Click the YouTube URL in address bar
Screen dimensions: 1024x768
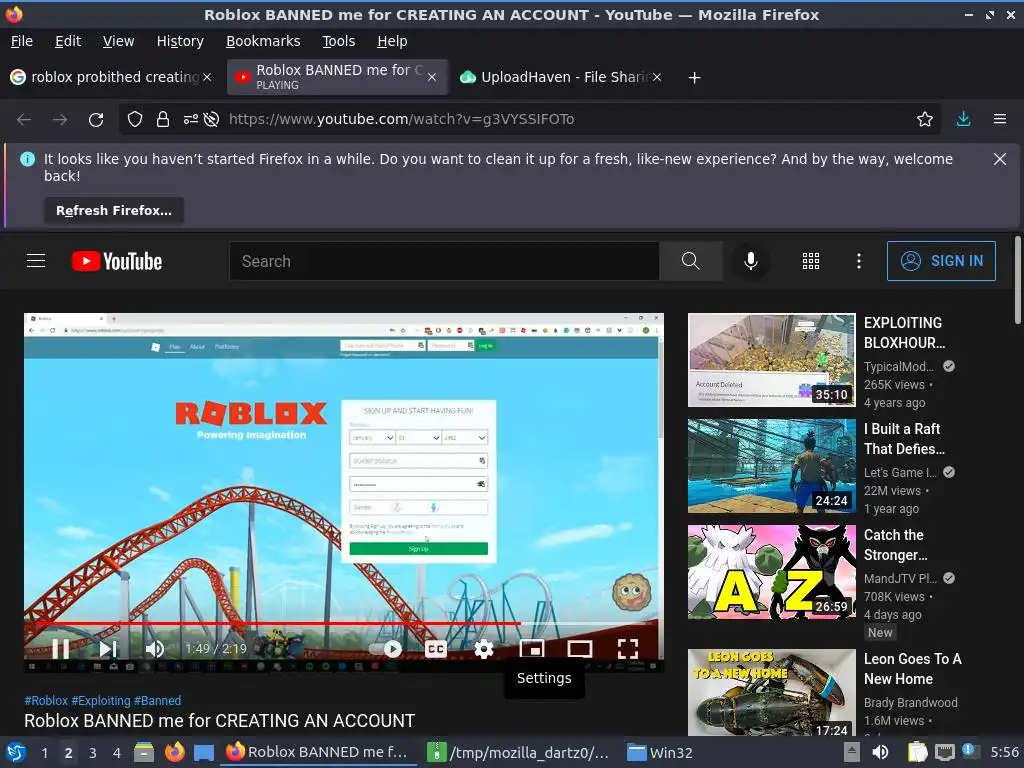[401, 120]
